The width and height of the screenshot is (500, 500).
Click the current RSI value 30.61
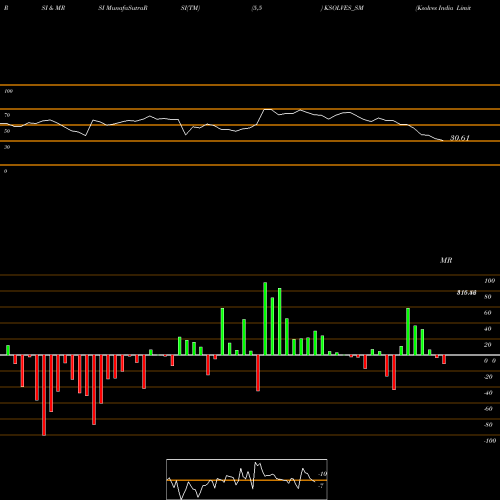point(460,138)
